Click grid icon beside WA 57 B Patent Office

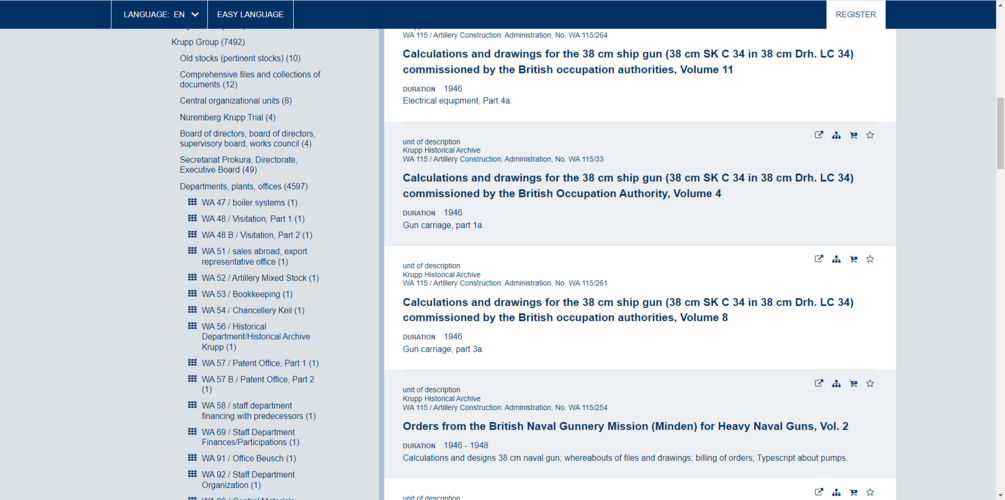pos(192,378)
